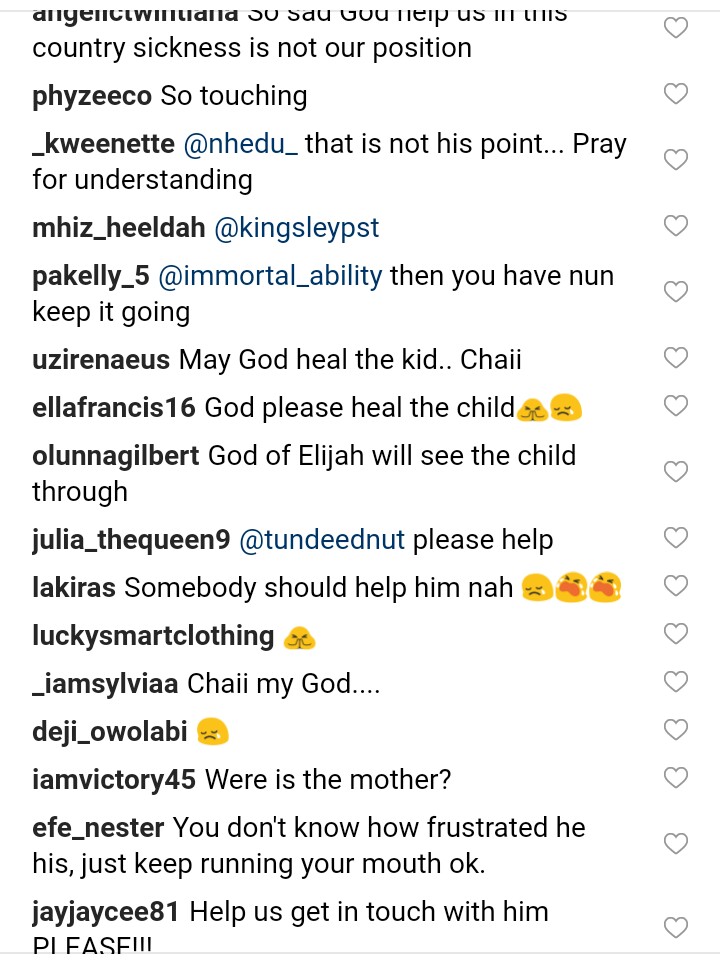Like olunnagilbert's God of Elijah comment
Screen dimensions: 720x960
(676, 472)
